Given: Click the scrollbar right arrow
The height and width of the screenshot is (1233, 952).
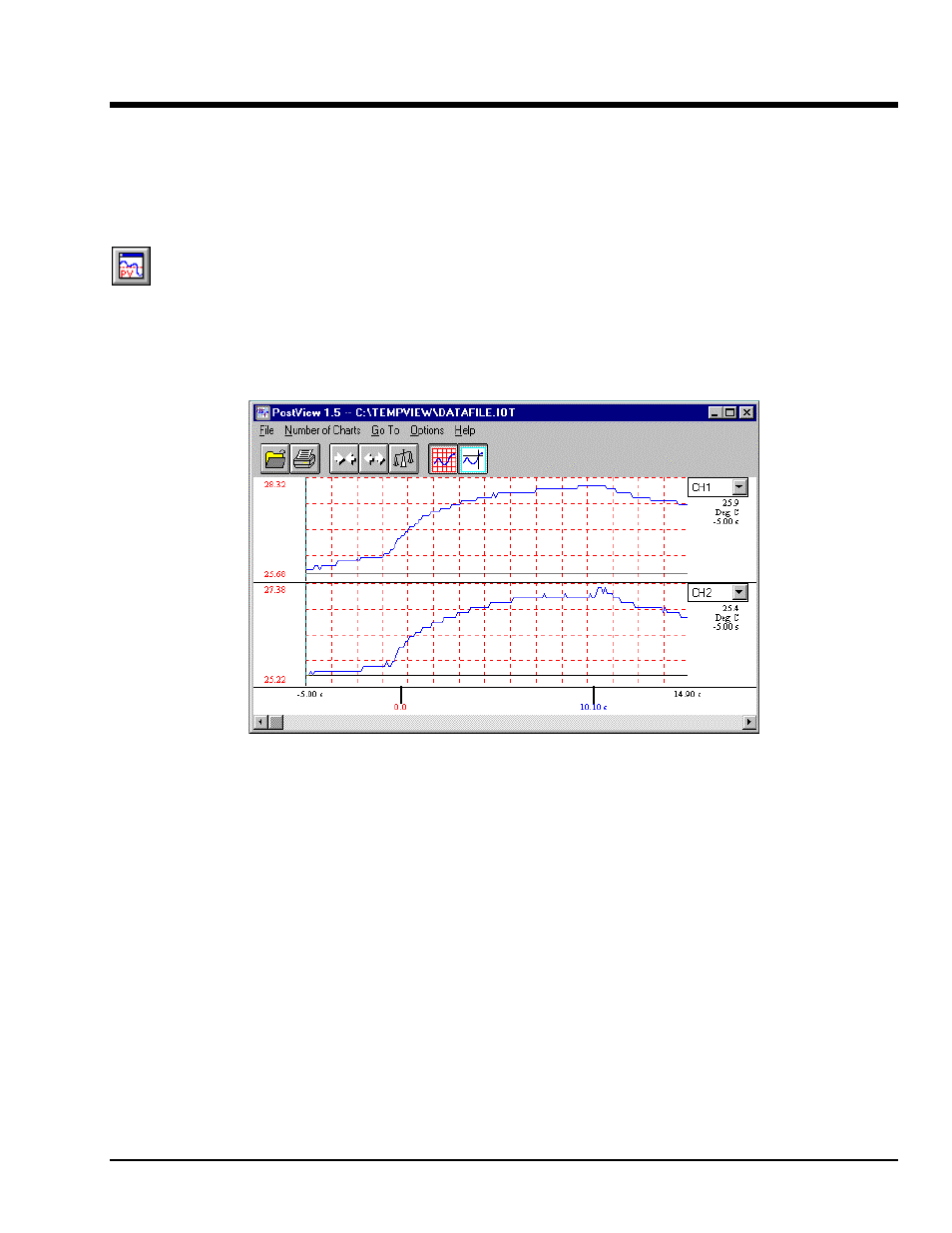Looking at the screenshot, I should (749, 723).
